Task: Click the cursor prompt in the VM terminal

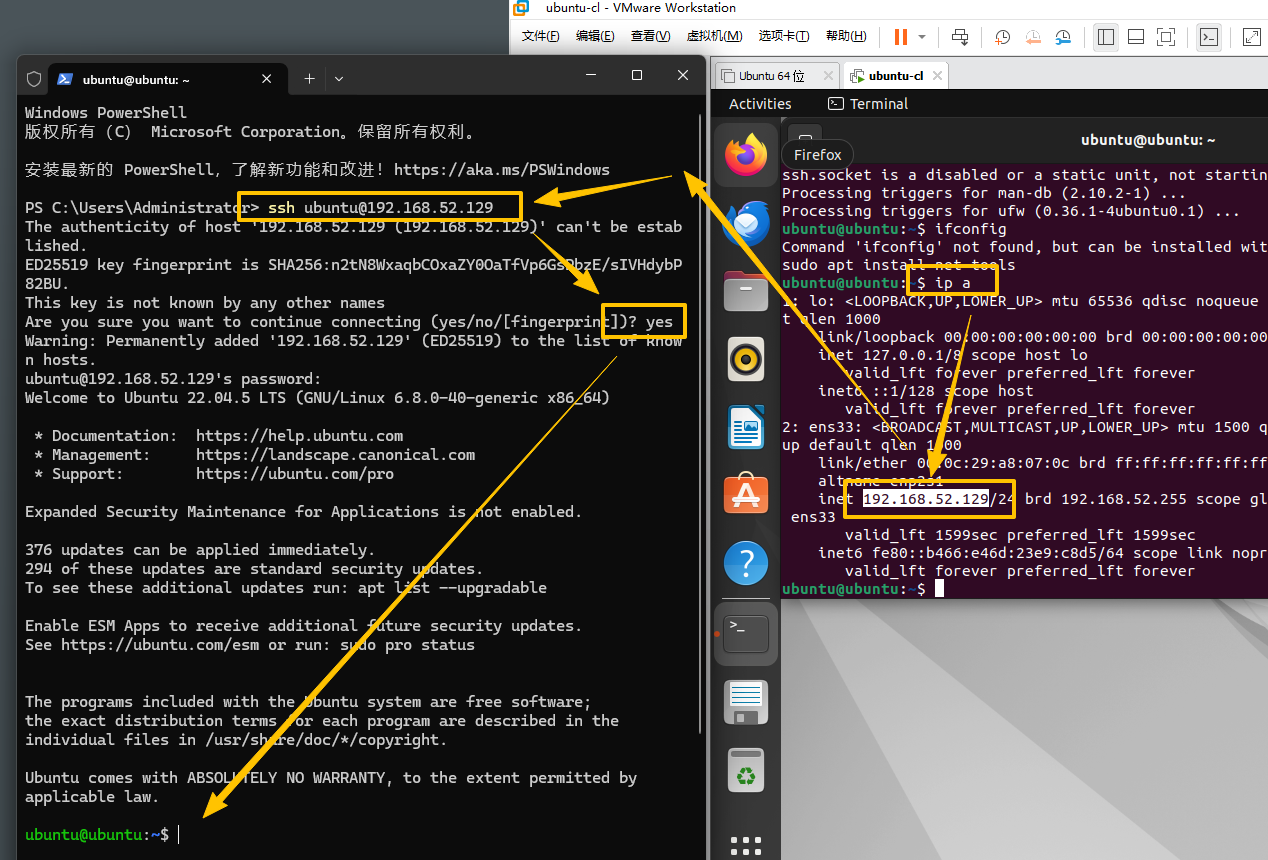Action: pos(939,589)
